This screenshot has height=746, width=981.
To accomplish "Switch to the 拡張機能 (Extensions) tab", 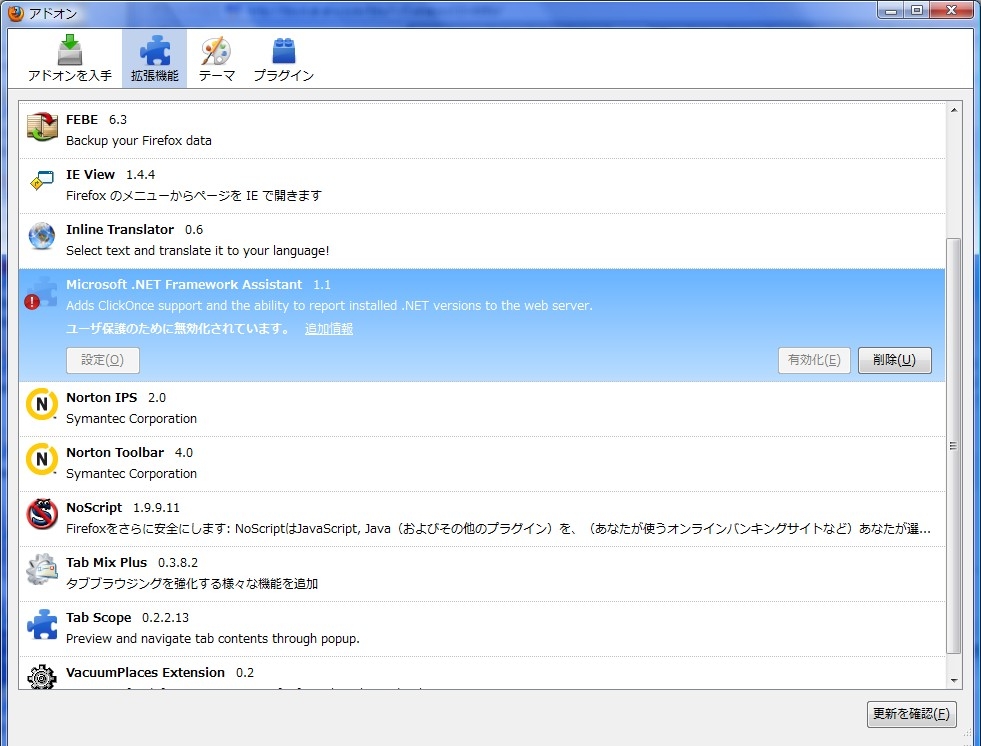I will coord(155,58).
